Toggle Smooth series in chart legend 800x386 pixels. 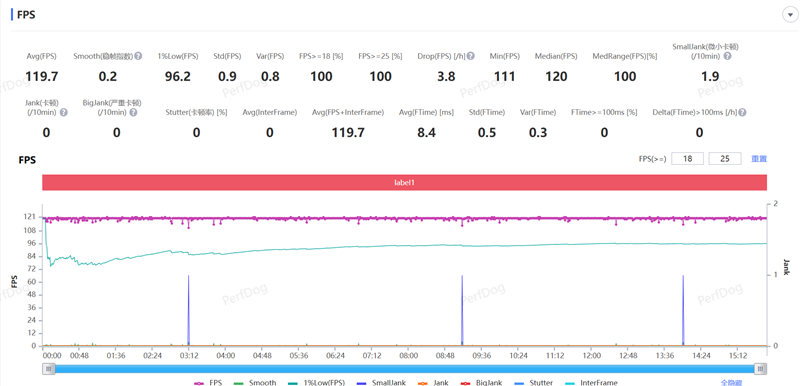pos(255,382)
